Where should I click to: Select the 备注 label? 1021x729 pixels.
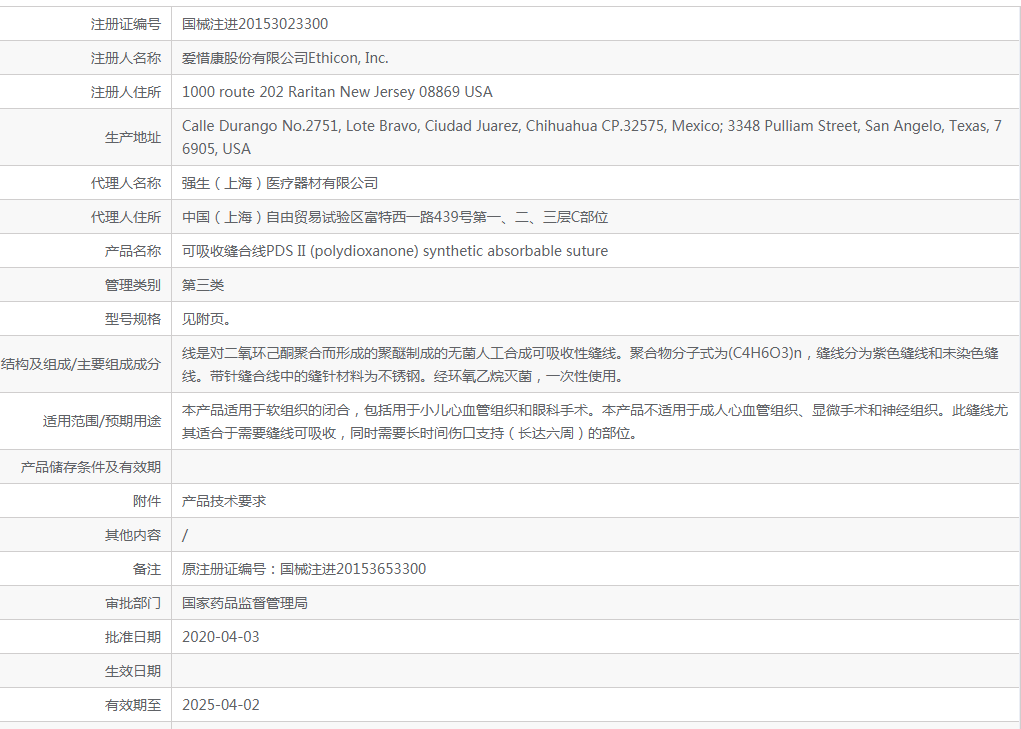click(147, 568)
